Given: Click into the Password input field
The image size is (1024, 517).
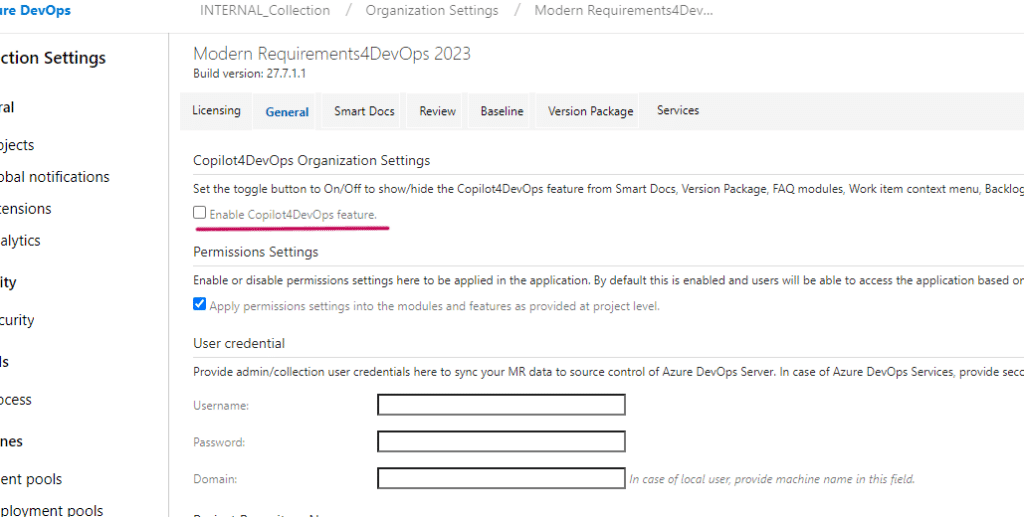Looking at the screenshot, I should 502,441.
